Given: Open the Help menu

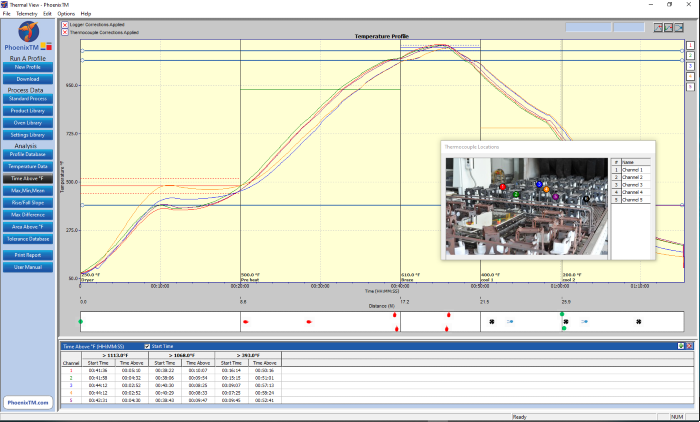Looking at the screenshot, I should click(86, 14).
